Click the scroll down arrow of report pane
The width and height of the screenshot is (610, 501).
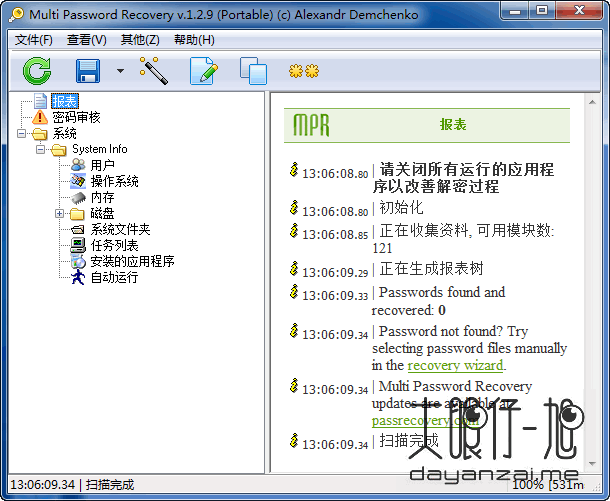click(x=592, y=464)
